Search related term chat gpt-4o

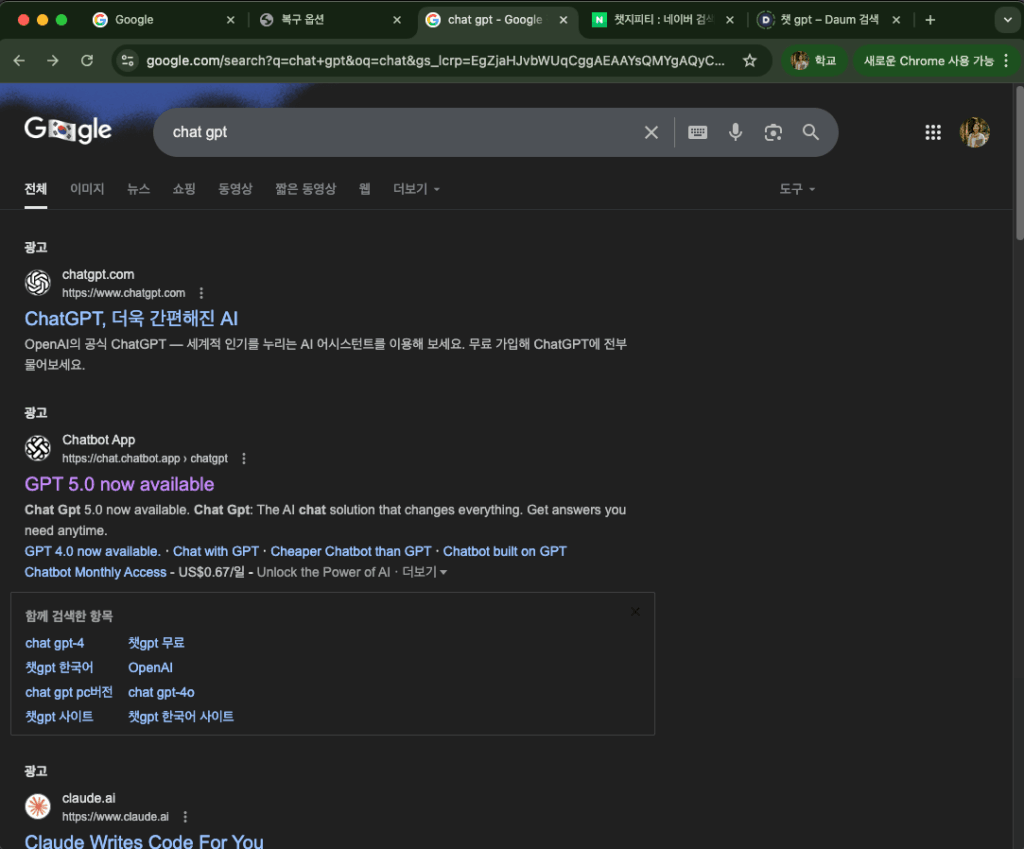[x=161, y=692]
